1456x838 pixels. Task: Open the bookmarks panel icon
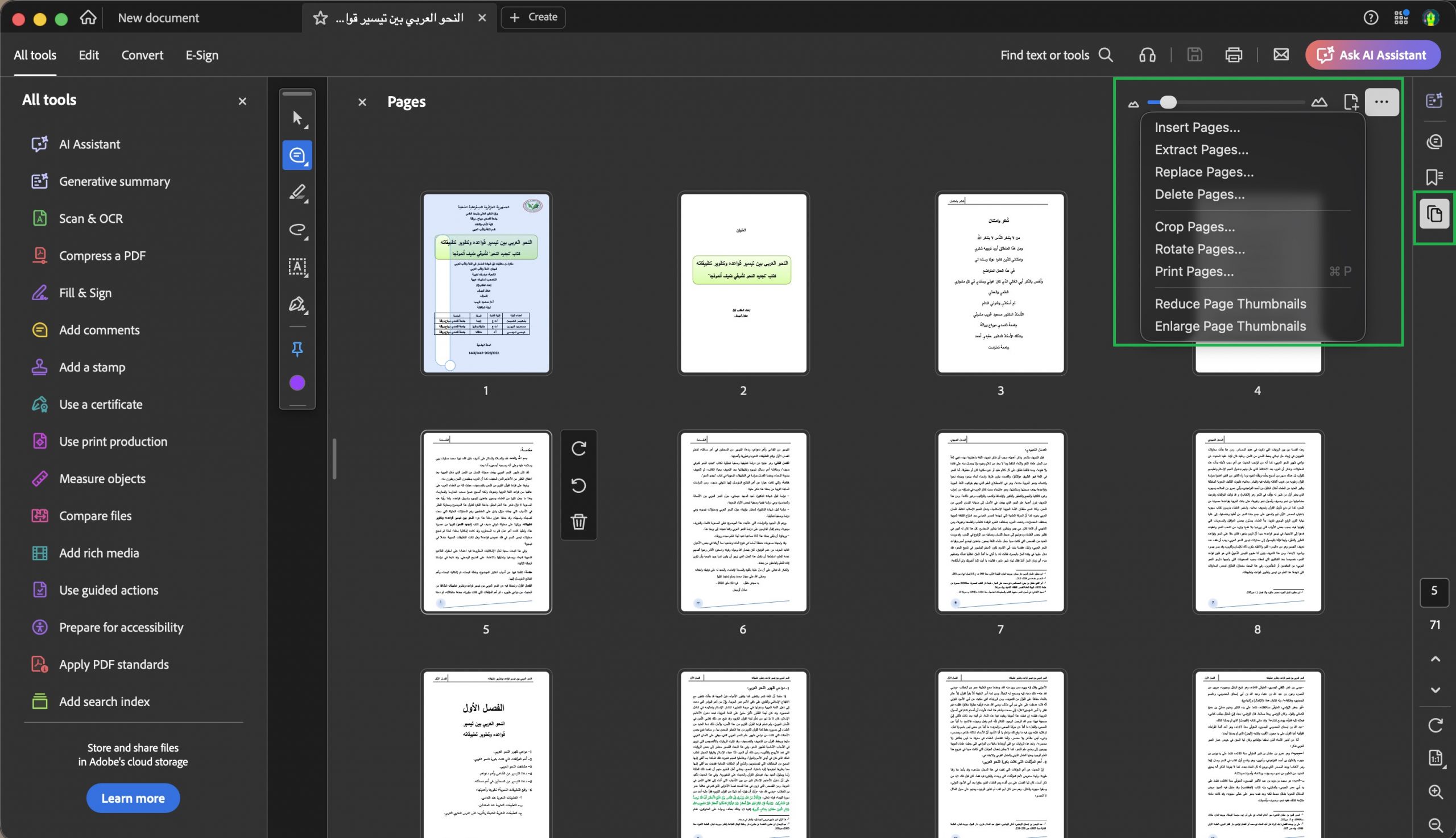tap(1434, 177)
